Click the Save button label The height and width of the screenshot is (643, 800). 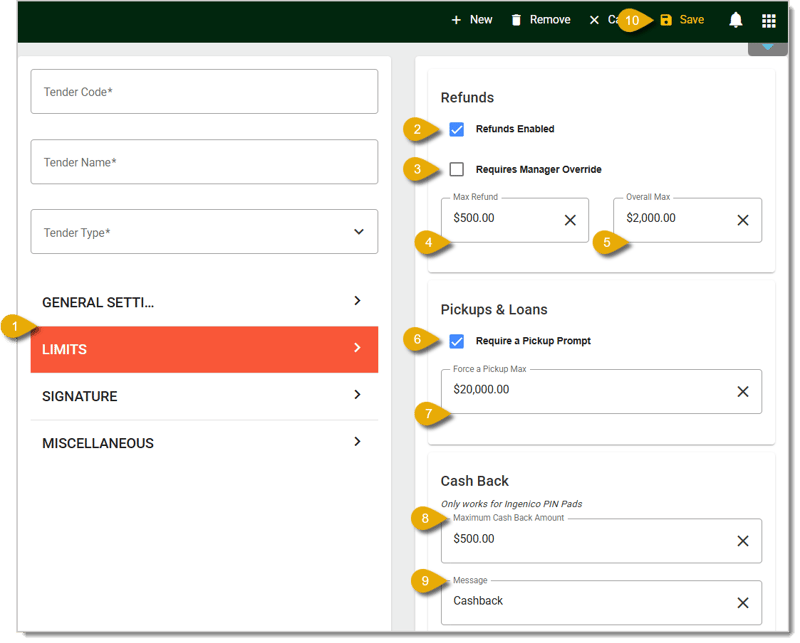tap(692, 19)
